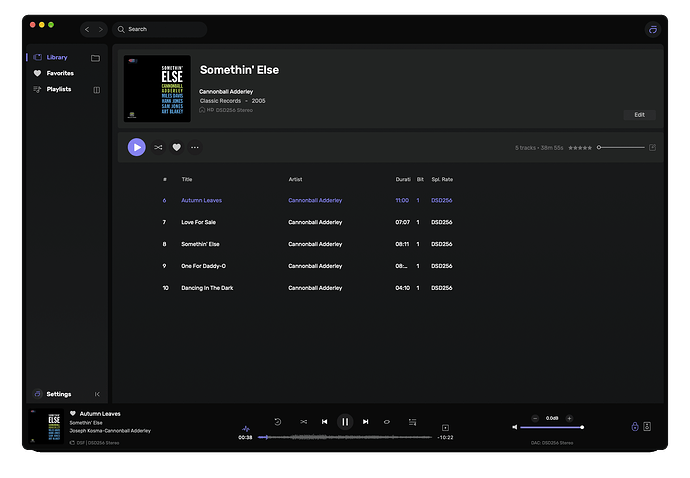Screen dimensions: 690x478
Task: Increase volume with the plus button
Action: [569, 418]
